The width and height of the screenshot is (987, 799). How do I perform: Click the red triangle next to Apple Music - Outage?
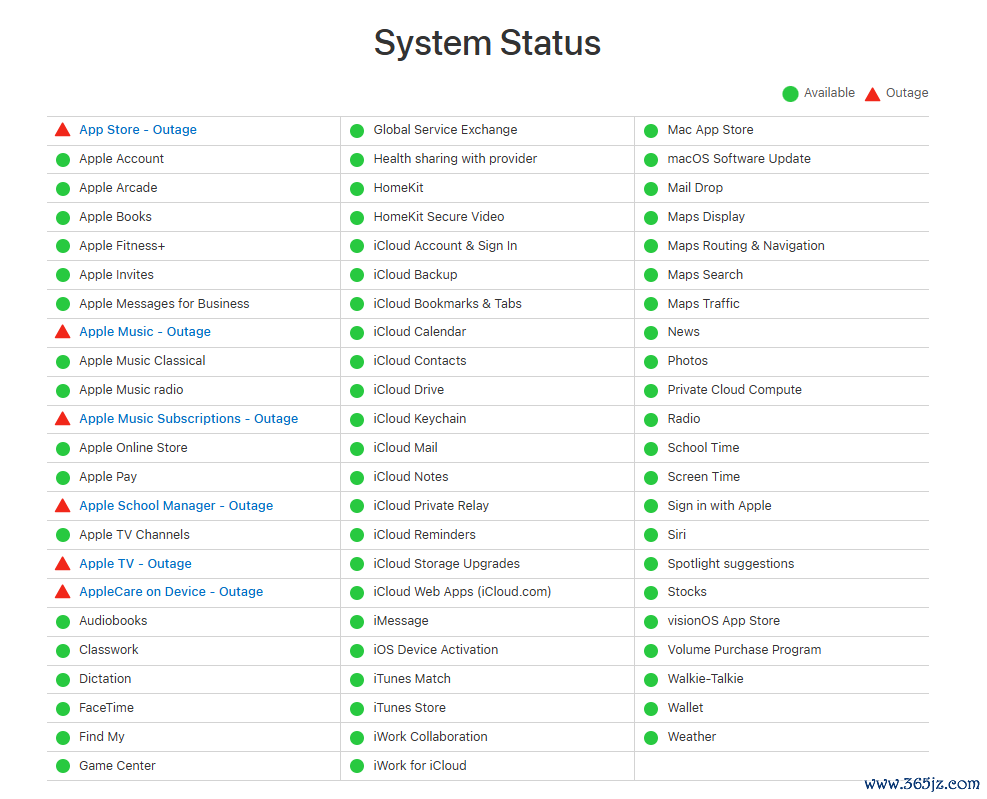[x=62, y=332]
